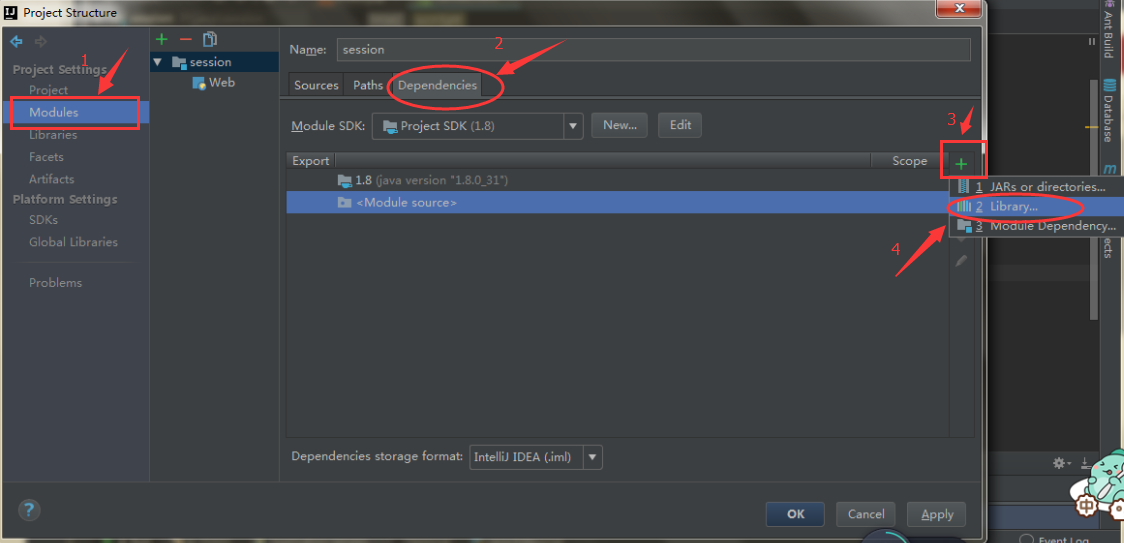Select the 1.8 java version dependency row

tap(617, 180)
